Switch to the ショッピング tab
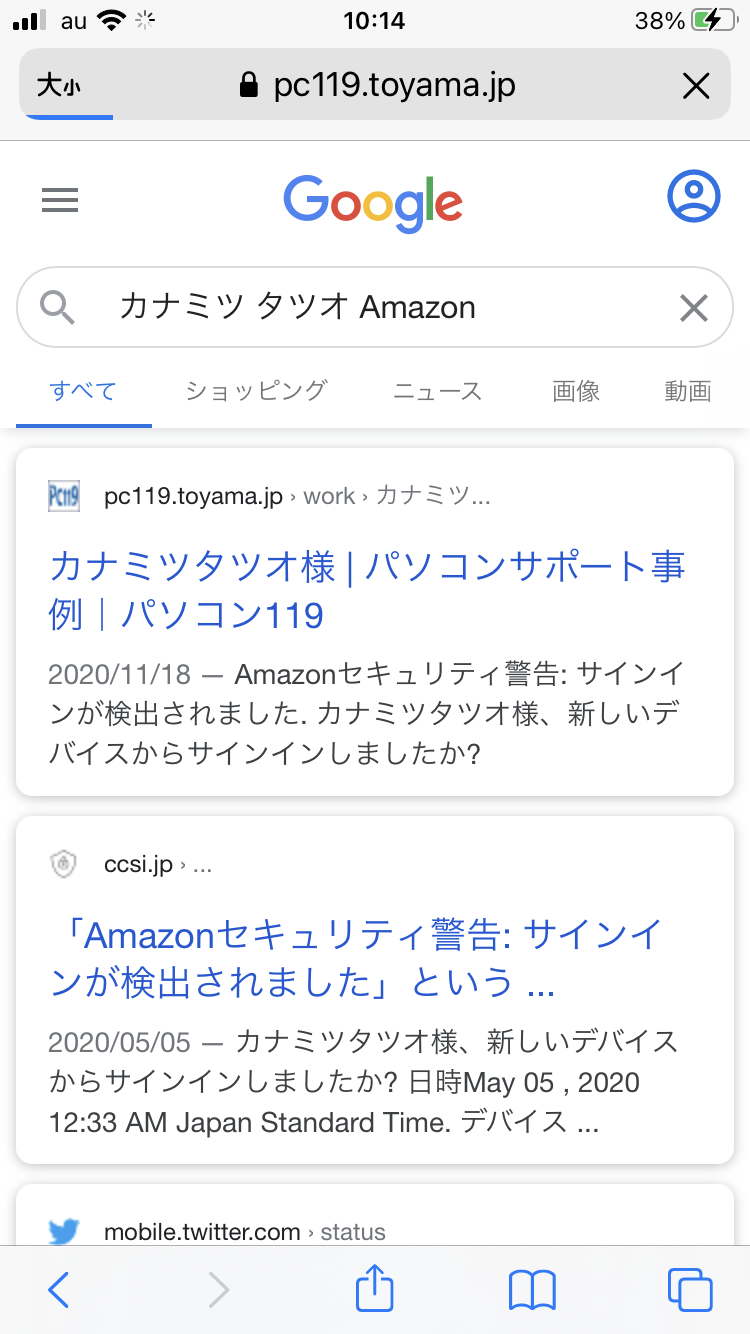Image resolution: width=750 pixels, height=1334 pixels. (x=256, y=391)
